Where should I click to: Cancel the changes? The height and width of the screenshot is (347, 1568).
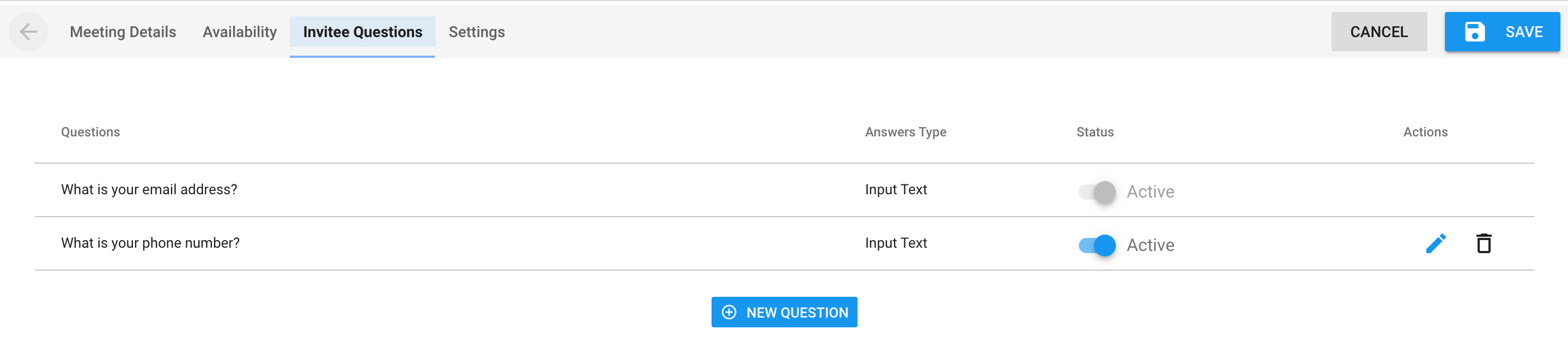1379,32
